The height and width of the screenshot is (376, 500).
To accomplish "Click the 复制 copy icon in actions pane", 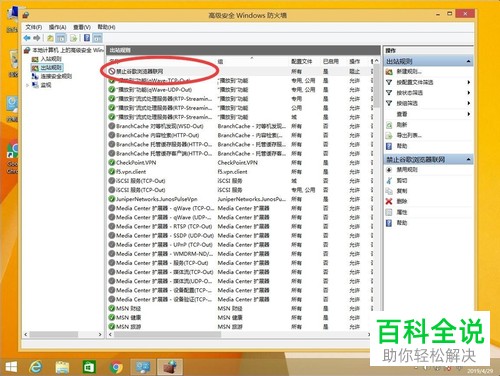I will coord(389,191).
